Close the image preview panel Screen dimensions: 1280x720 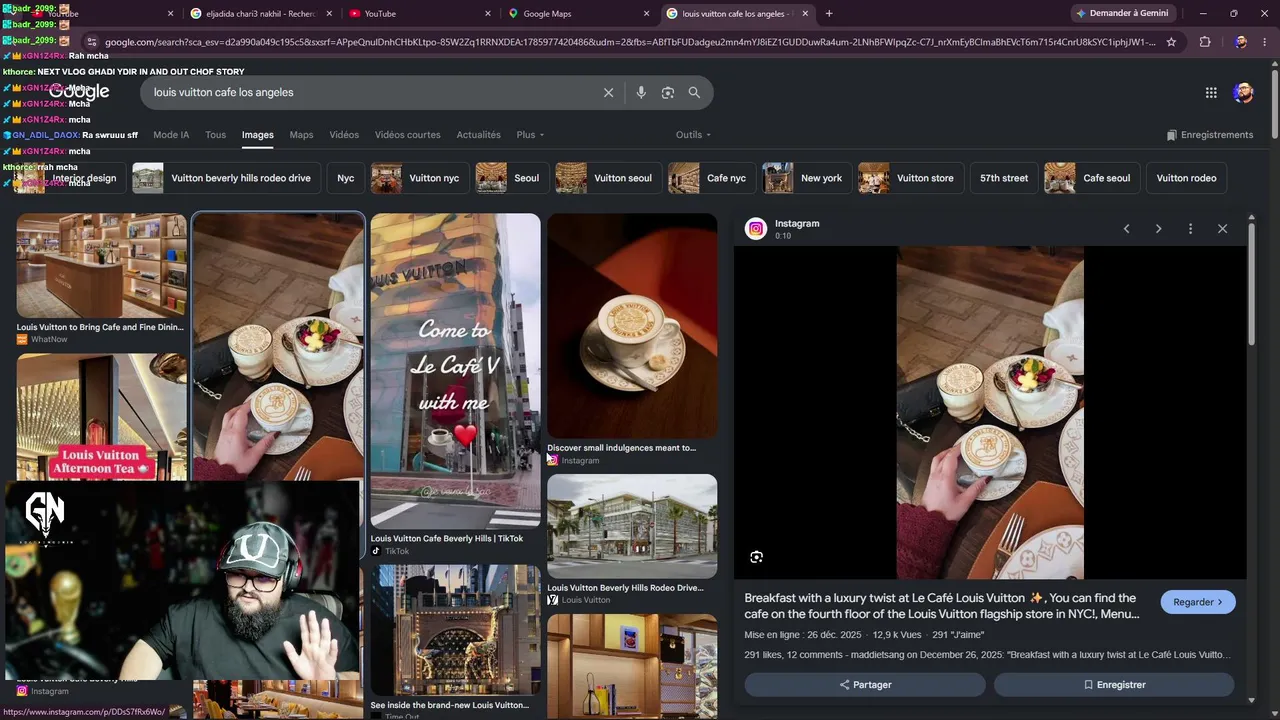(x=1222, y=229)
